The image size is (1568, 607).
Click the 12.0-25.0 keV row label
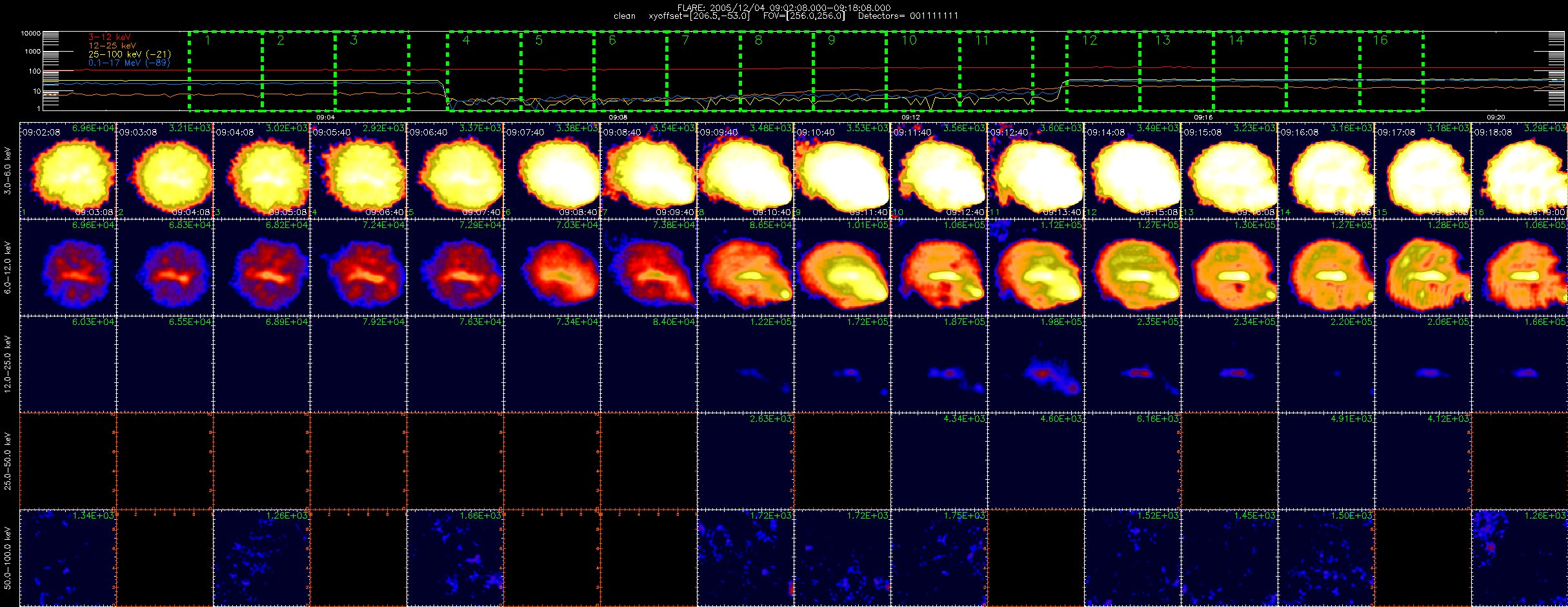click(x=8, y=364)
